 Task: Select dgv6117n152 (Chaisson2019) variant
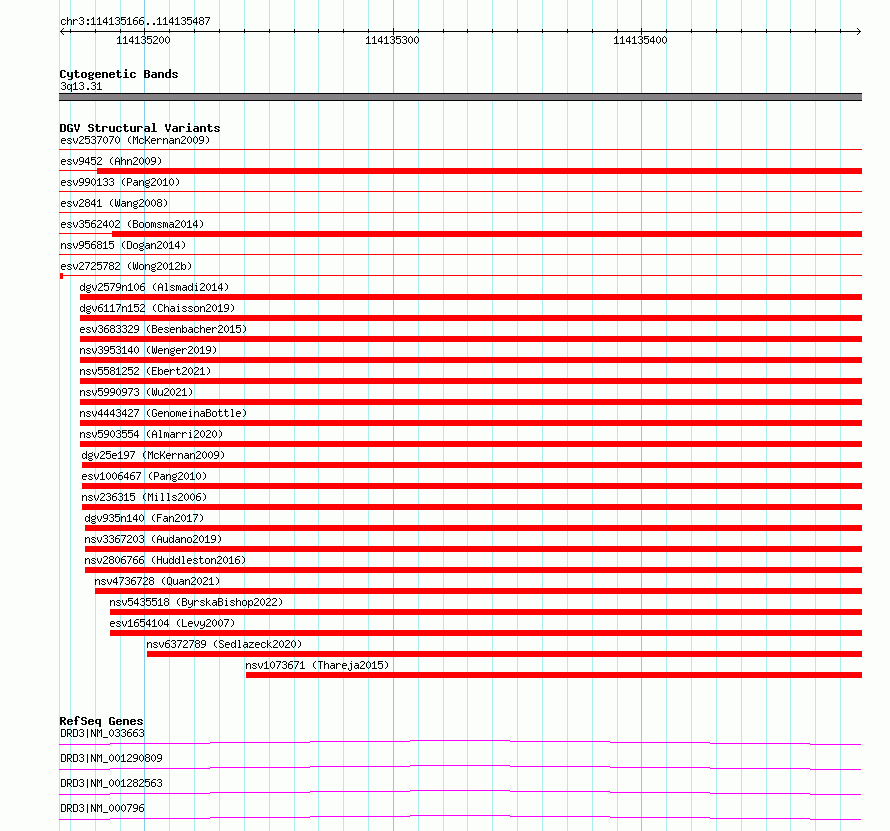(x=157, y=308)
